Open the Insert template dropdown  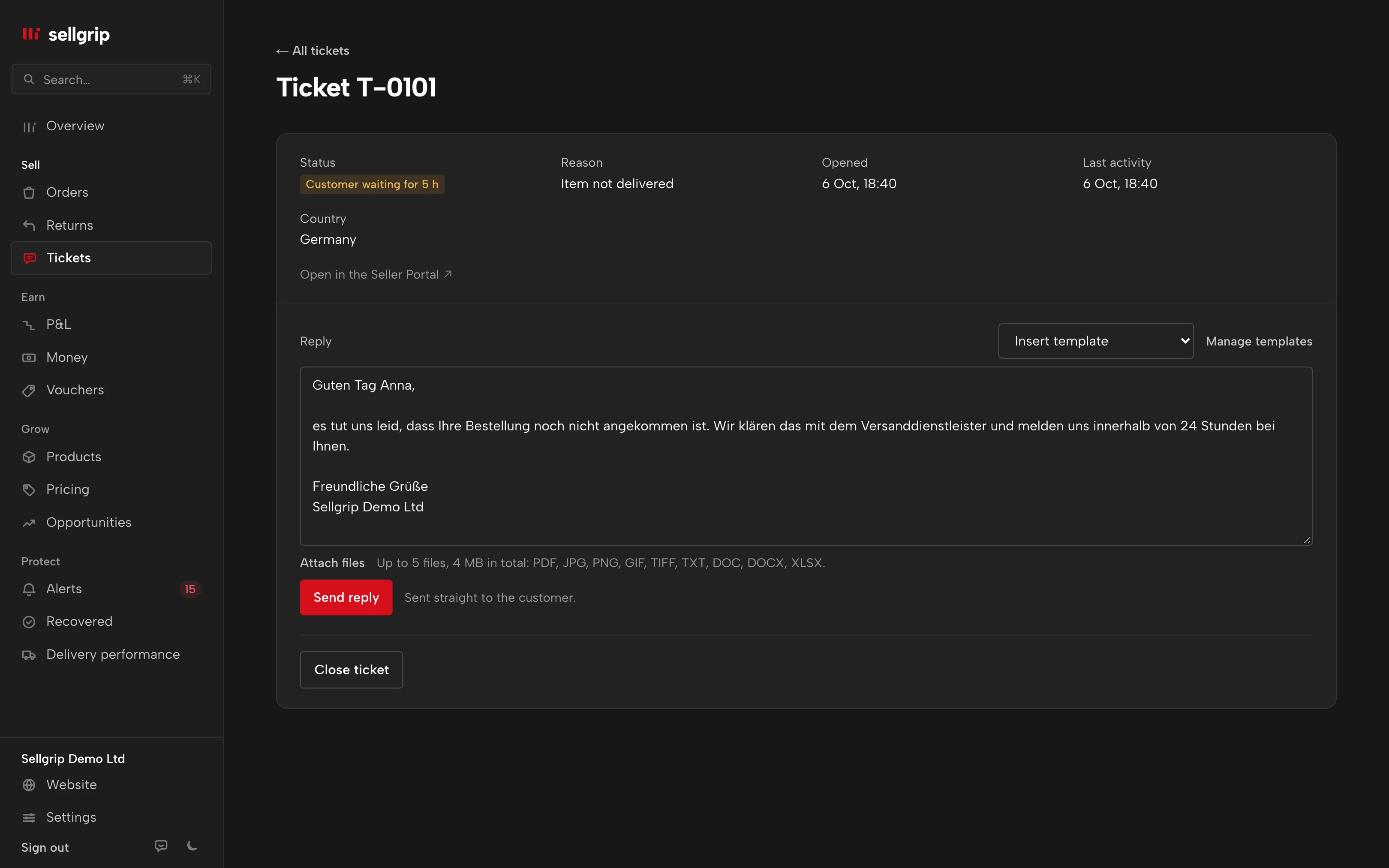point(1096,341)
